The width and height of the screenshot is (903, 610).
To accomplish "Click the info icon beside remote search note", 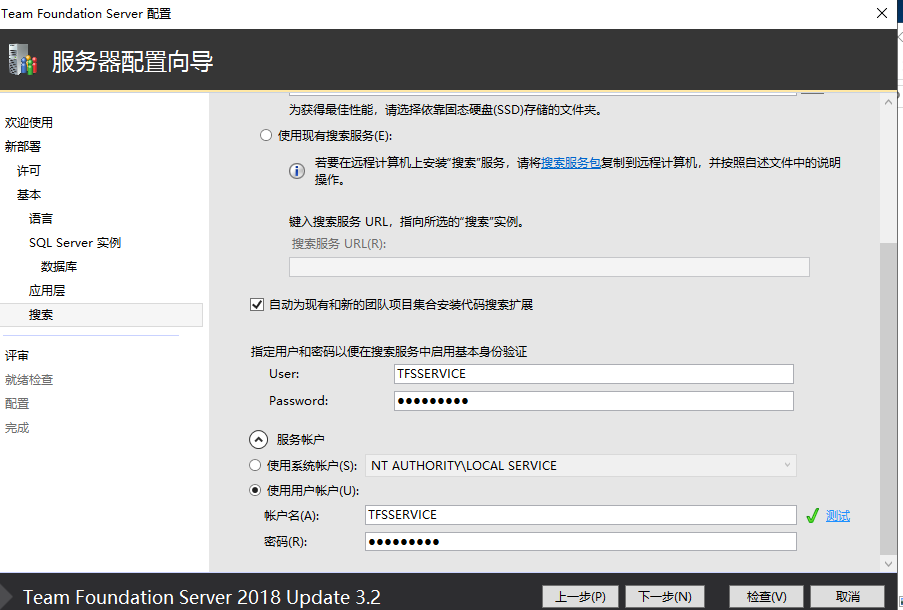I will (x=297, y=171).
